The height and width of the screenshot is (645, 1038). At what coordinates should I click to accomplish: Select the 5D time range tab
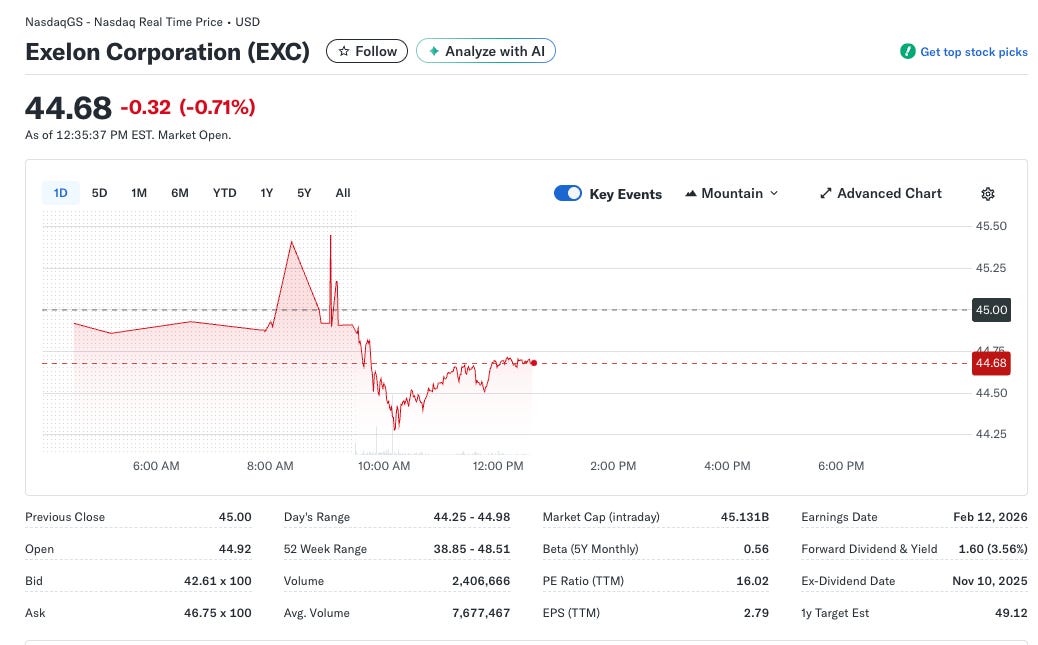click(x=99, y=193)
